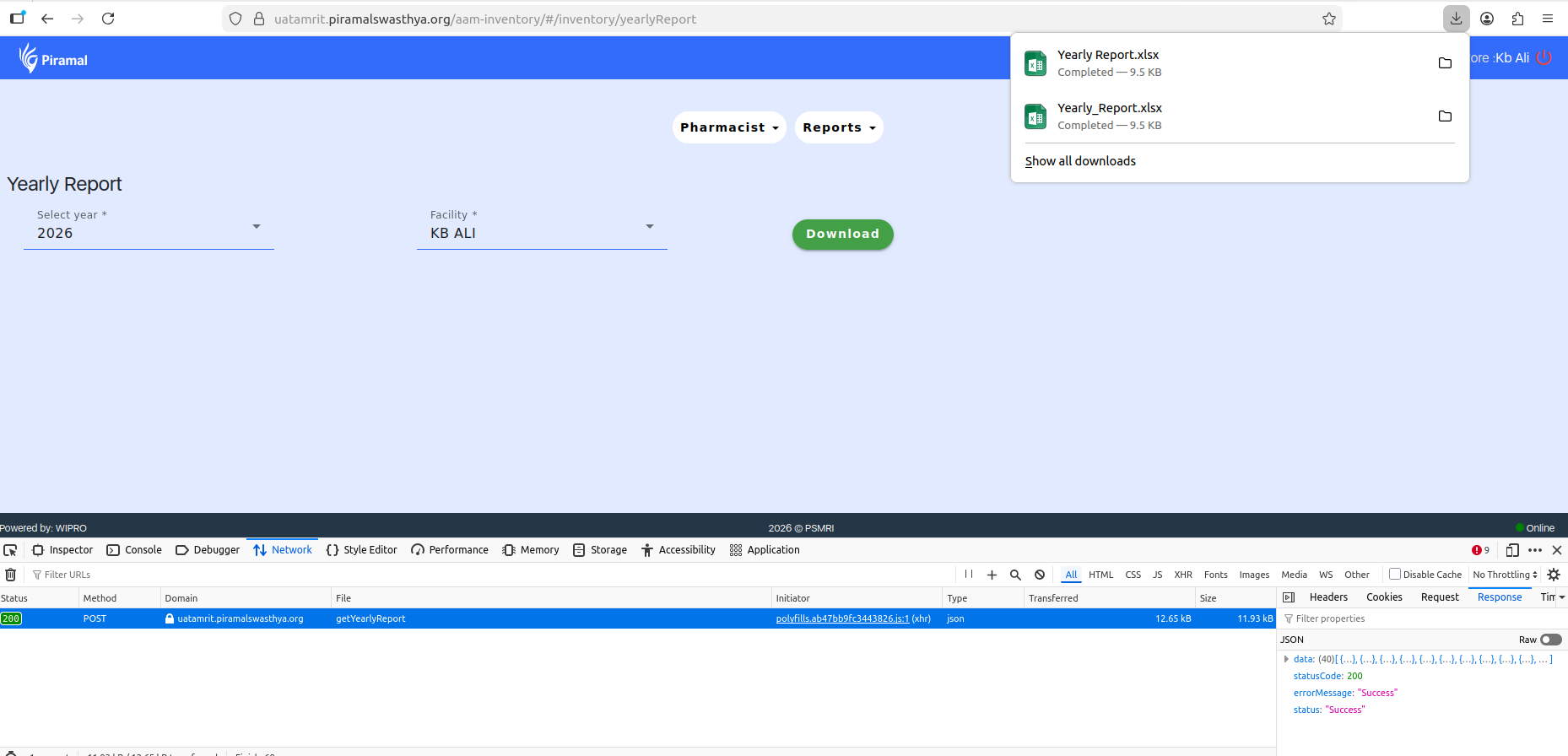The height and width of the screenshot is (756, 1568).
Task: Show Yearly Report.xlsx in folder
Action: pos(1445,63)
